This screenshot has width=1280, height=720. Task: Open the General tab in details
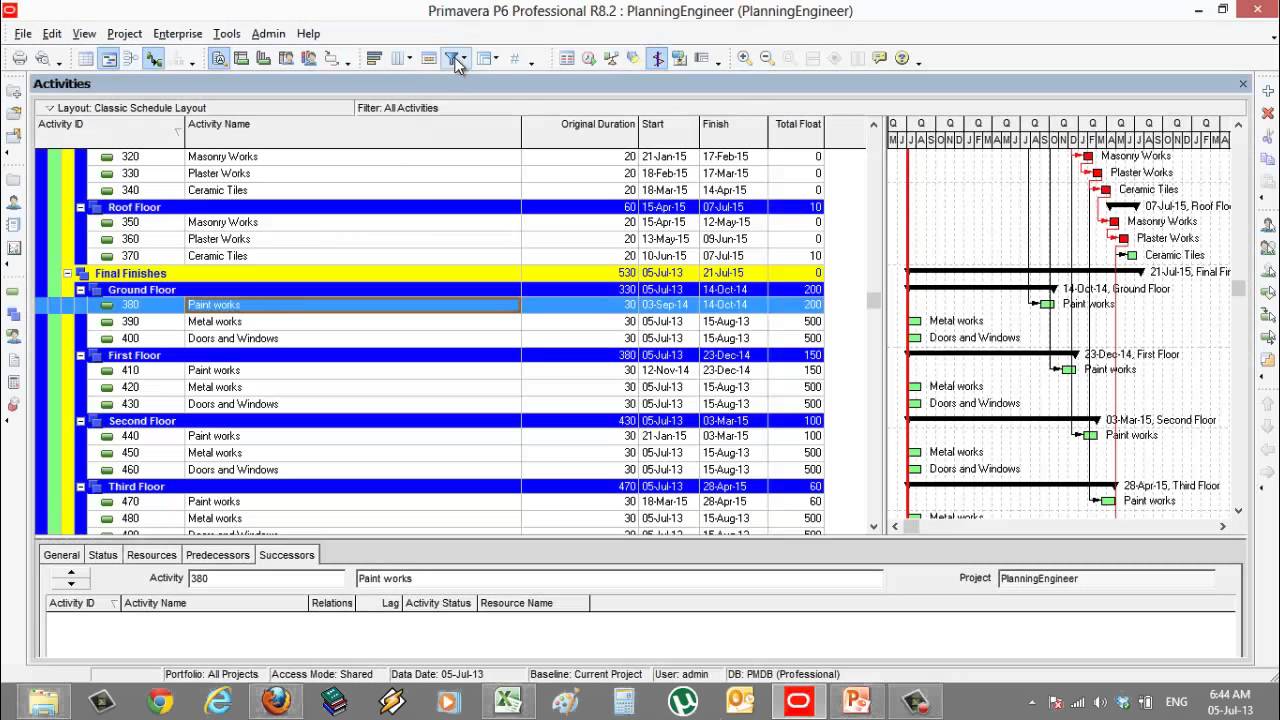coord(61,555)
